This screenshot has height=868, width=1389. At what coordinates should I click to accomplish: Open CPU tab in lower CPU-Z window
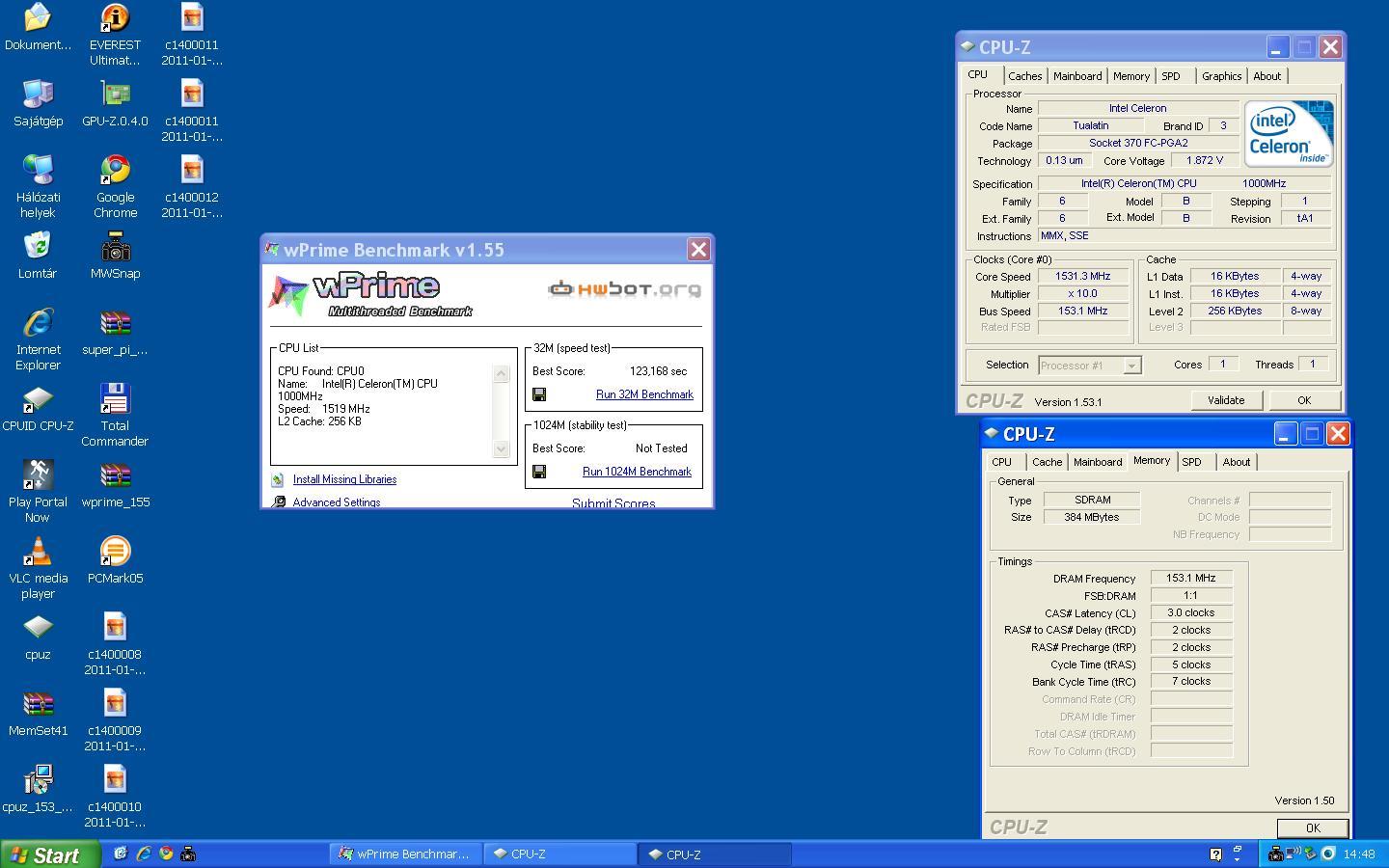[x=1001, y=462]
